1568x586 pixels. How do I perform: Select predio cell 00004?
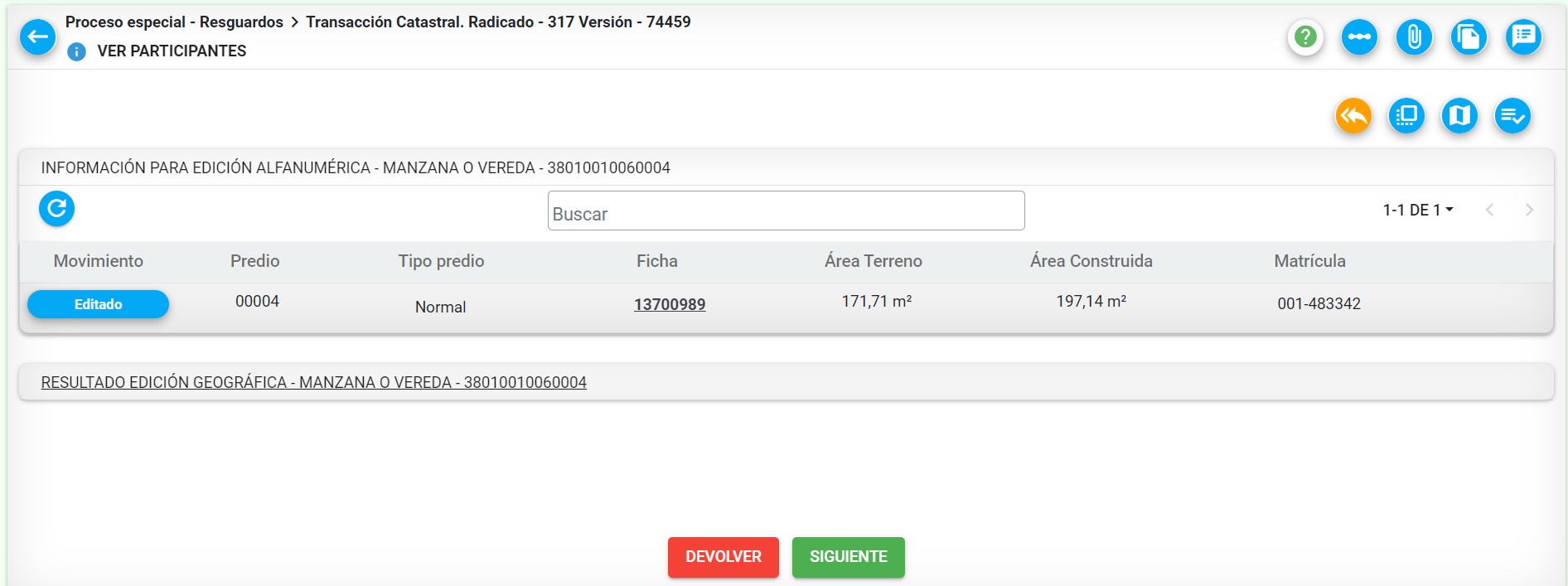pyautogui.click(x=257, y=302)
